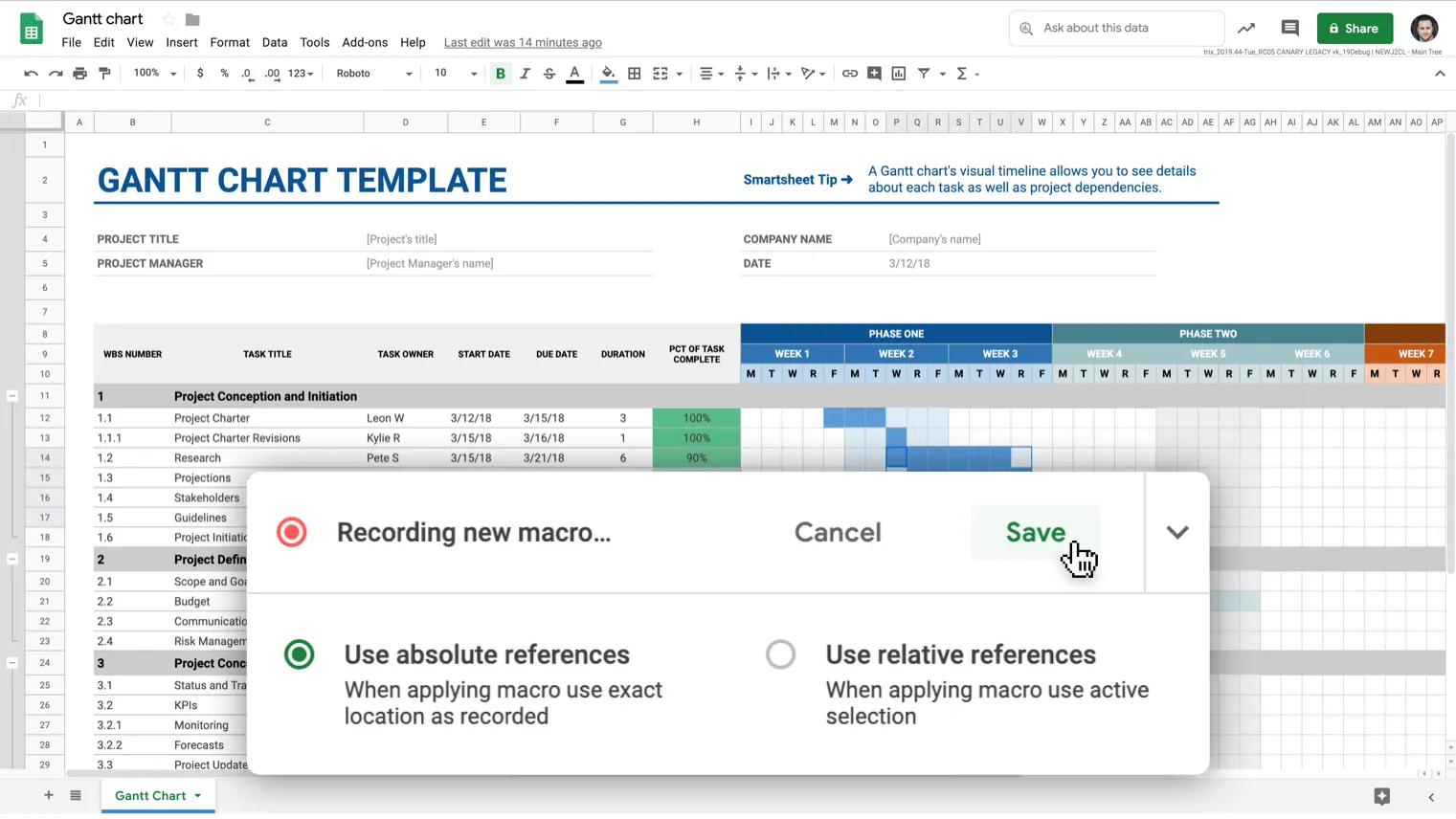Select the Research task cell
1456x819 pixels.
[x=267, y=458]
